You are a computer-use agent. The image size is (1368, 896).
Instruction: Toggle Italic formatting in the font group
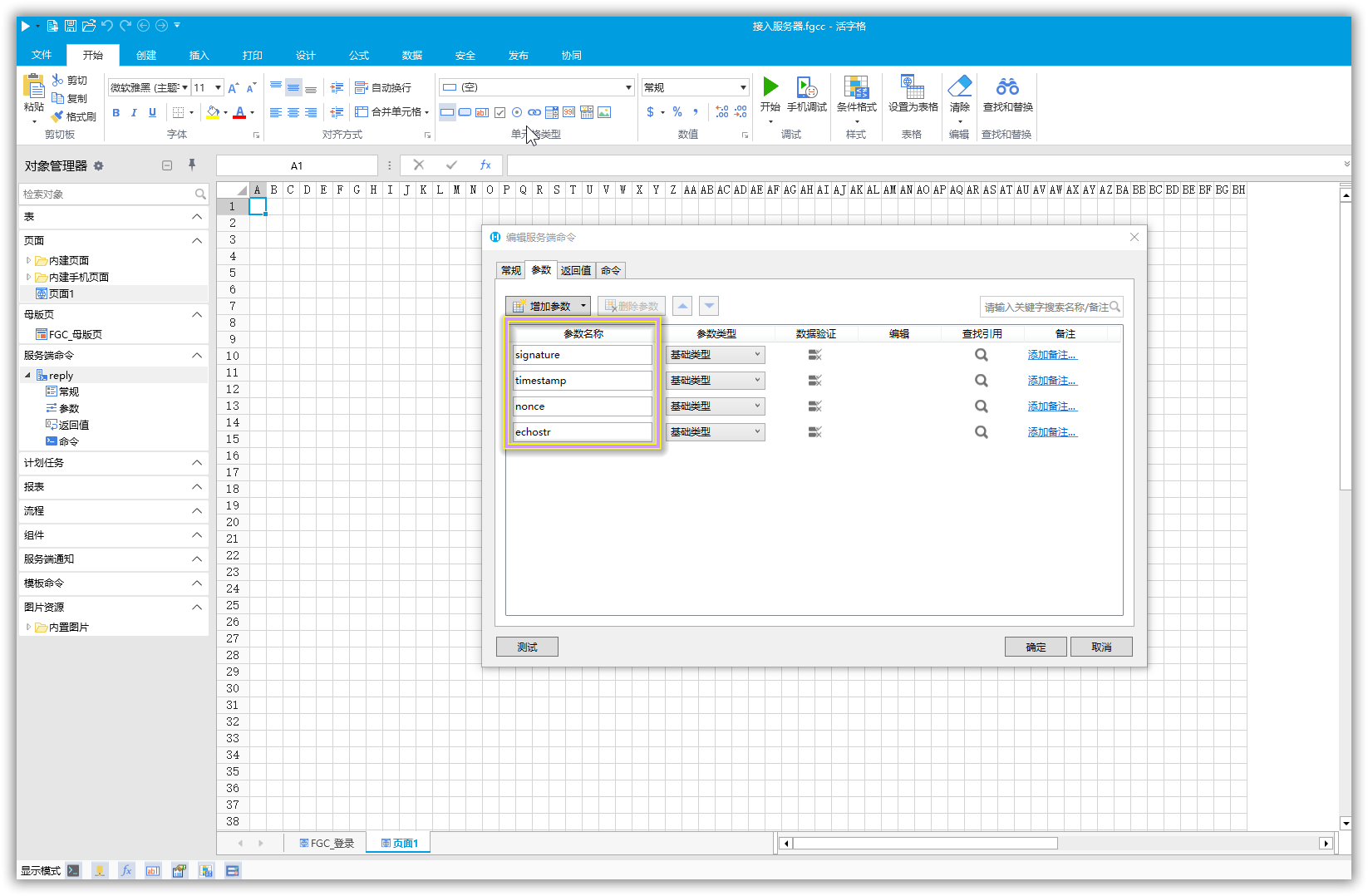(134, 112)
